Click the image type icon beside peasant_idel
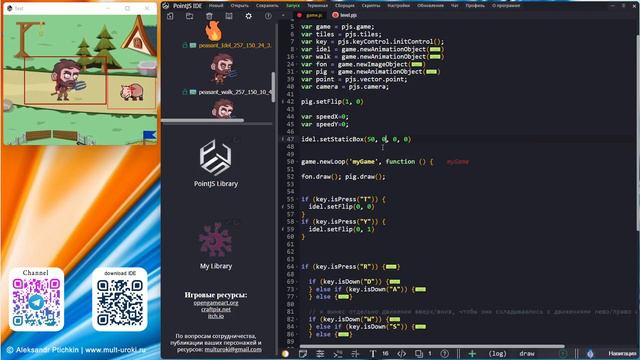This screenshot has height=360, width=640. click(193, 45)
